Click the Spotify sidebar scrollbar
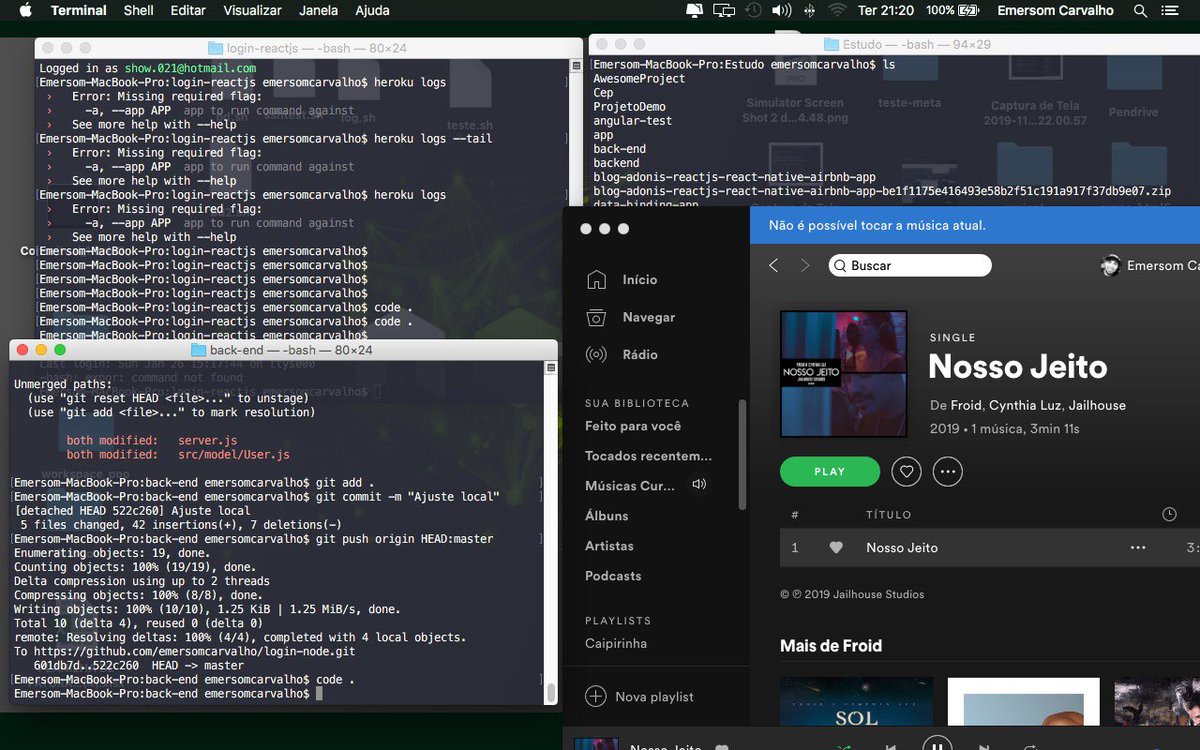The image size is (1200, 750). click(742, 455)
